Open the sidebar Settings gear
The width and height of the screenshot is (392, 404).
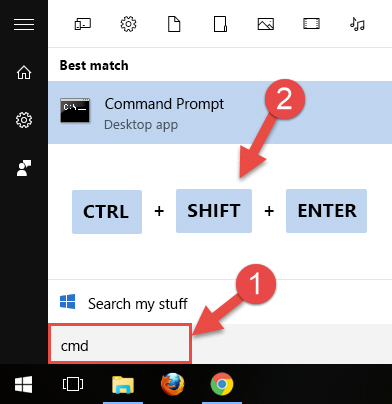(x=24, y=120)
